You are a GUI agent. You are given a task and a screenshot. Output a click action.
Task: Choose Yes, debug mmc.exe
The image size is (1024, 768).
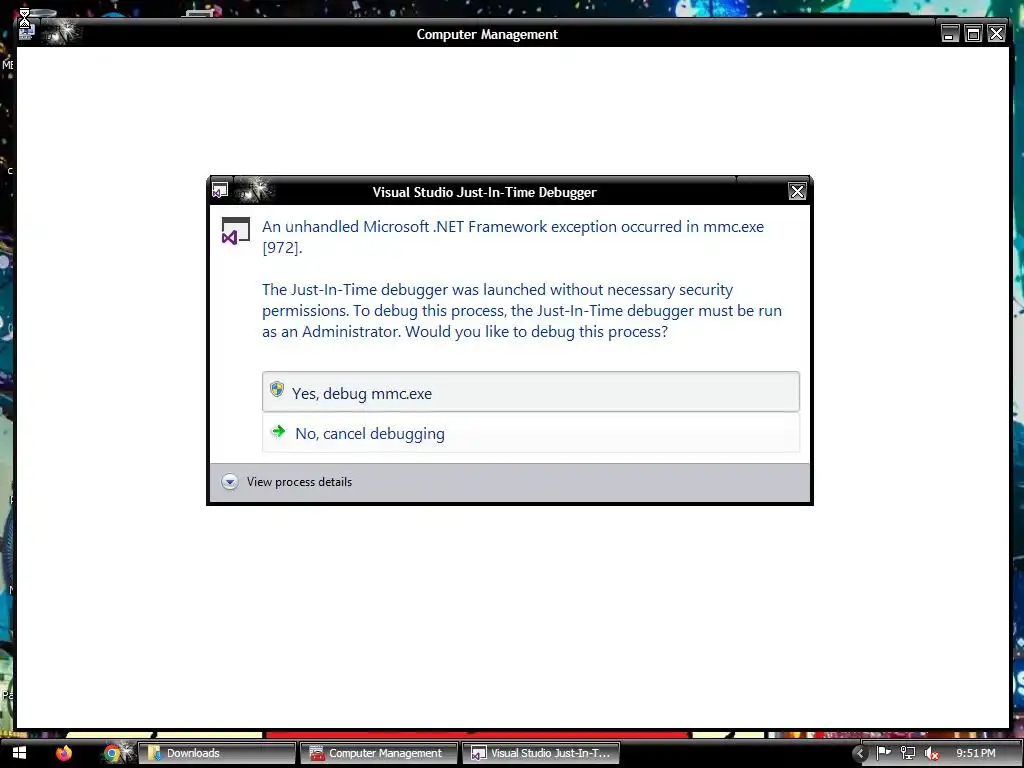530,392
